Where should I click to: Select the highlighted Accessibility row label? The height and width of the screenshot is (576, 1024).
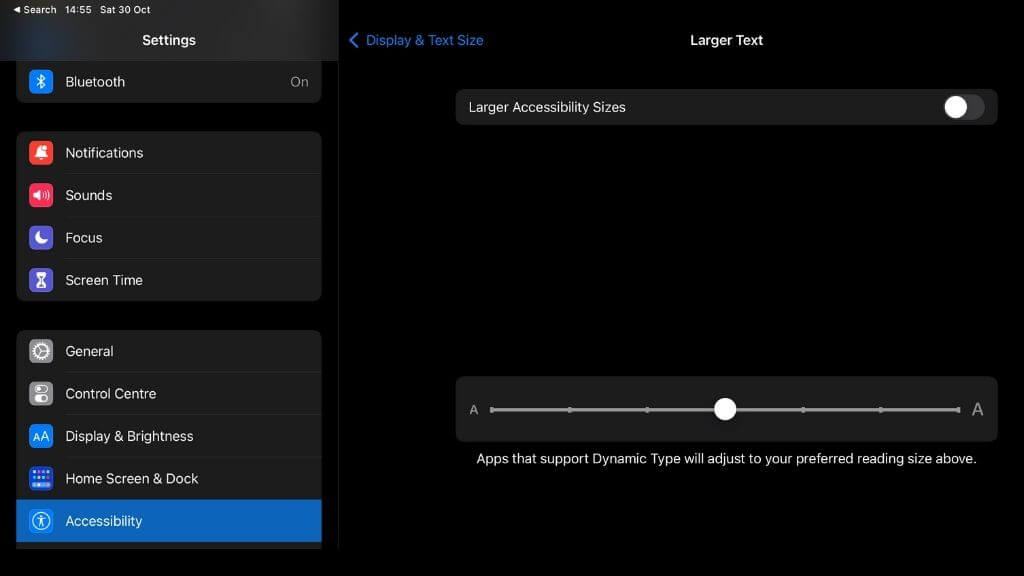(x=104, y=521)
